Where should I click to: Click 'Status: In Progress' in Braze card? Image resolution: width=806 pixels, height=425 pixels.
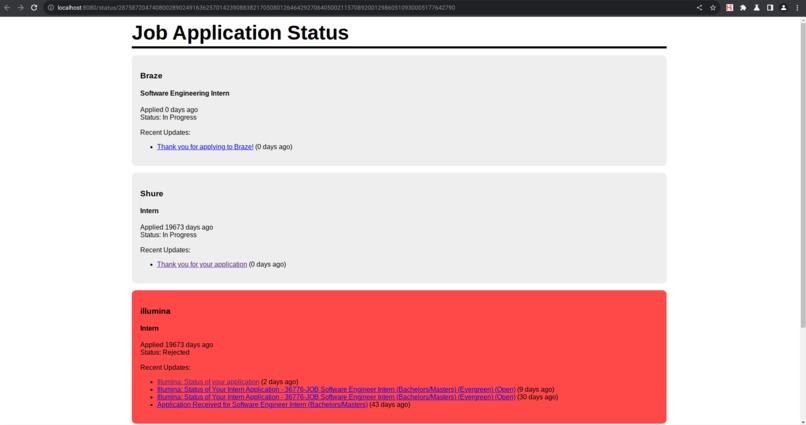point(168,117)
